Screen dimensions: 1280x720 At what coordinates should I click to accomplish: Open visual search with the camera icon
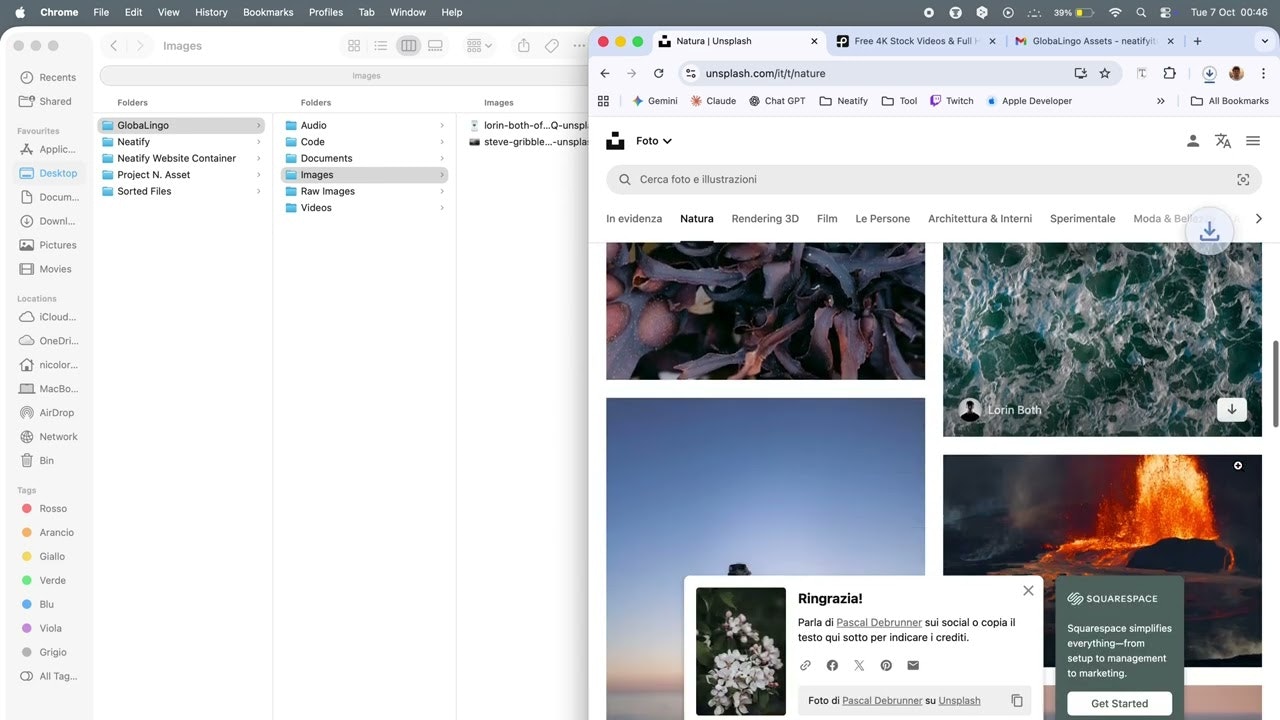[1243, 179]
